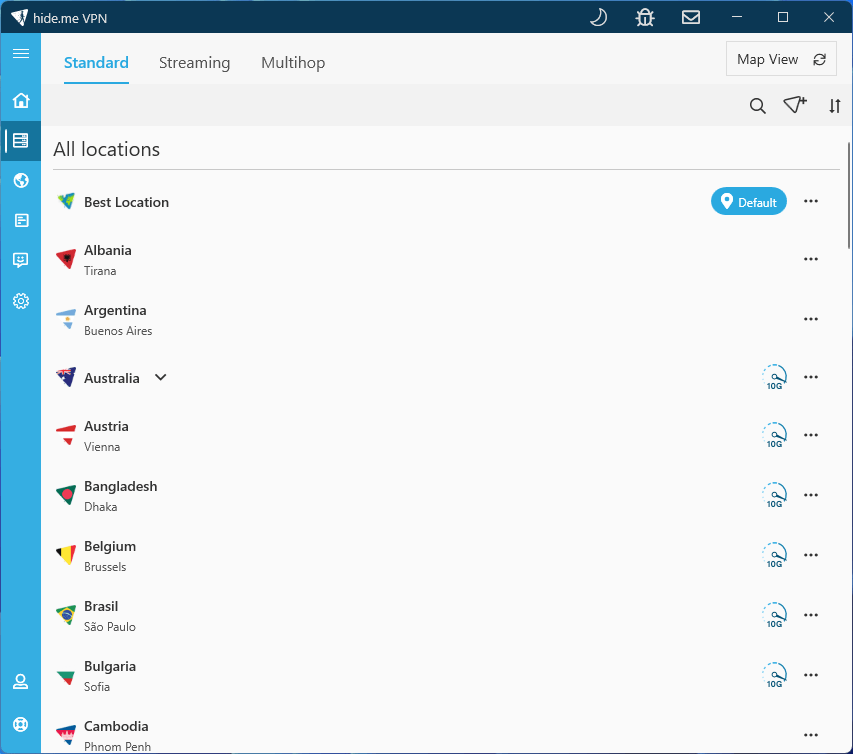
Task: Open more options for Argentina
Action: click(x=811, y=319)
